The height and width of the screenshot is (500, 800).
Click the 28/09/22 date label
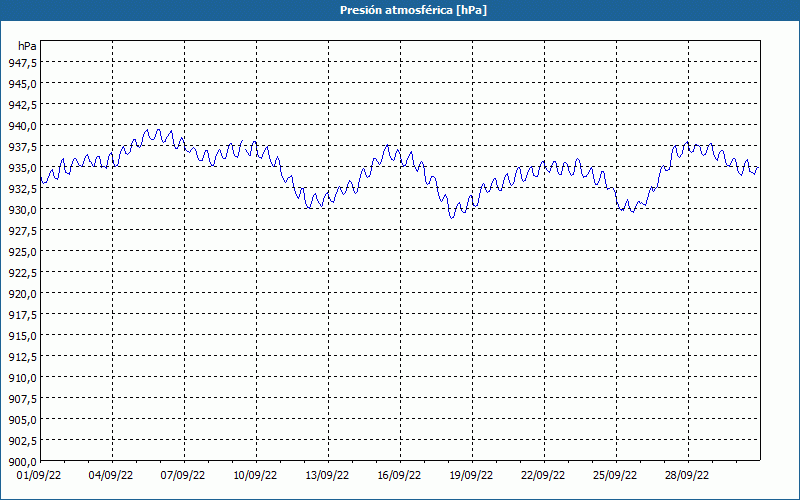687,476
